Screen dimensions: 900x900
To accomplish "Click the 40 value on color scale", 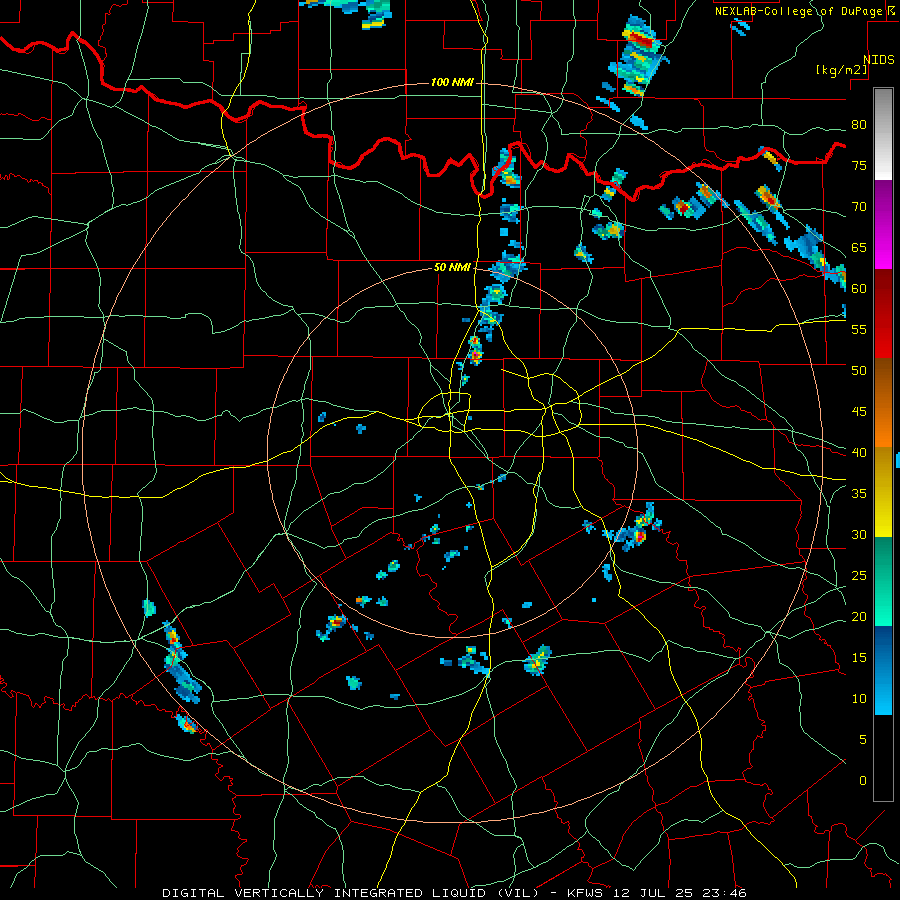I will click(x=859, y=452).
